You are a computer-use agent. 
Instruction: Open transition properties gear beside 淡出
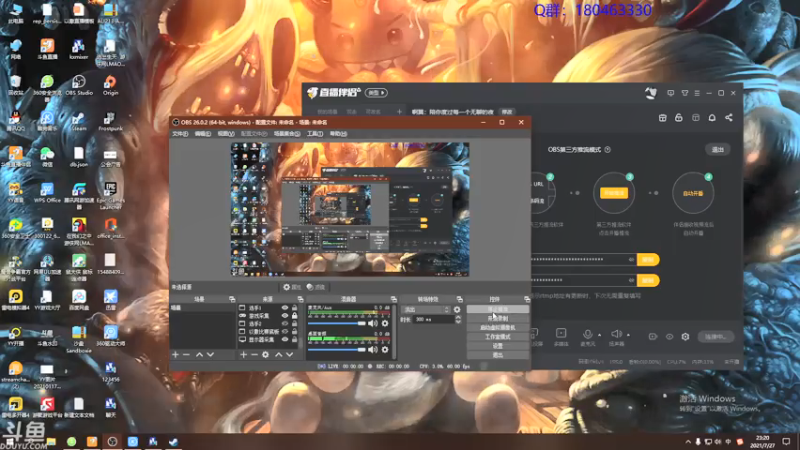click(x=457, y=310)
